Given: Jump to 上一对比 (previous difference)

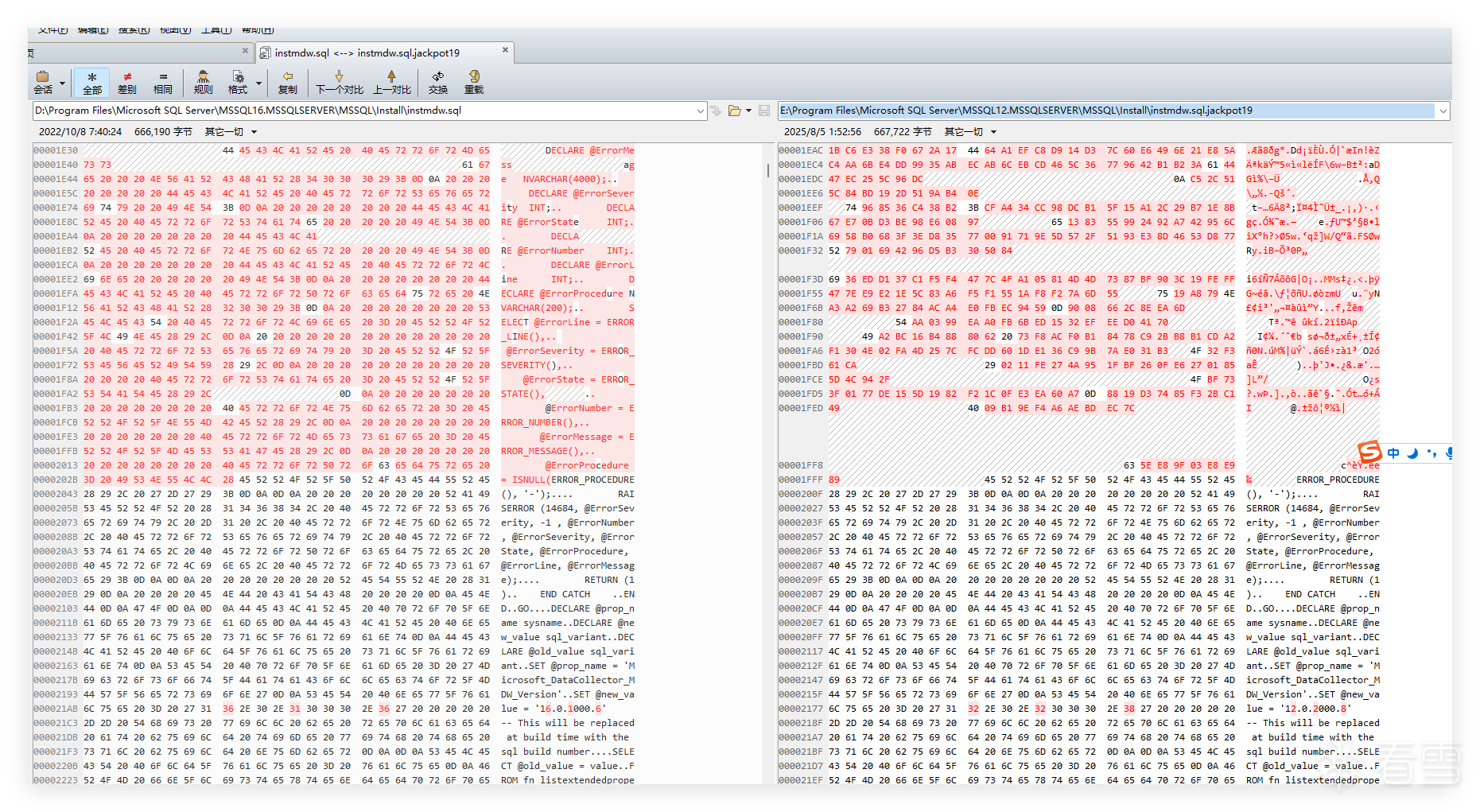Looking at the screenshot, I should (392, 83).
